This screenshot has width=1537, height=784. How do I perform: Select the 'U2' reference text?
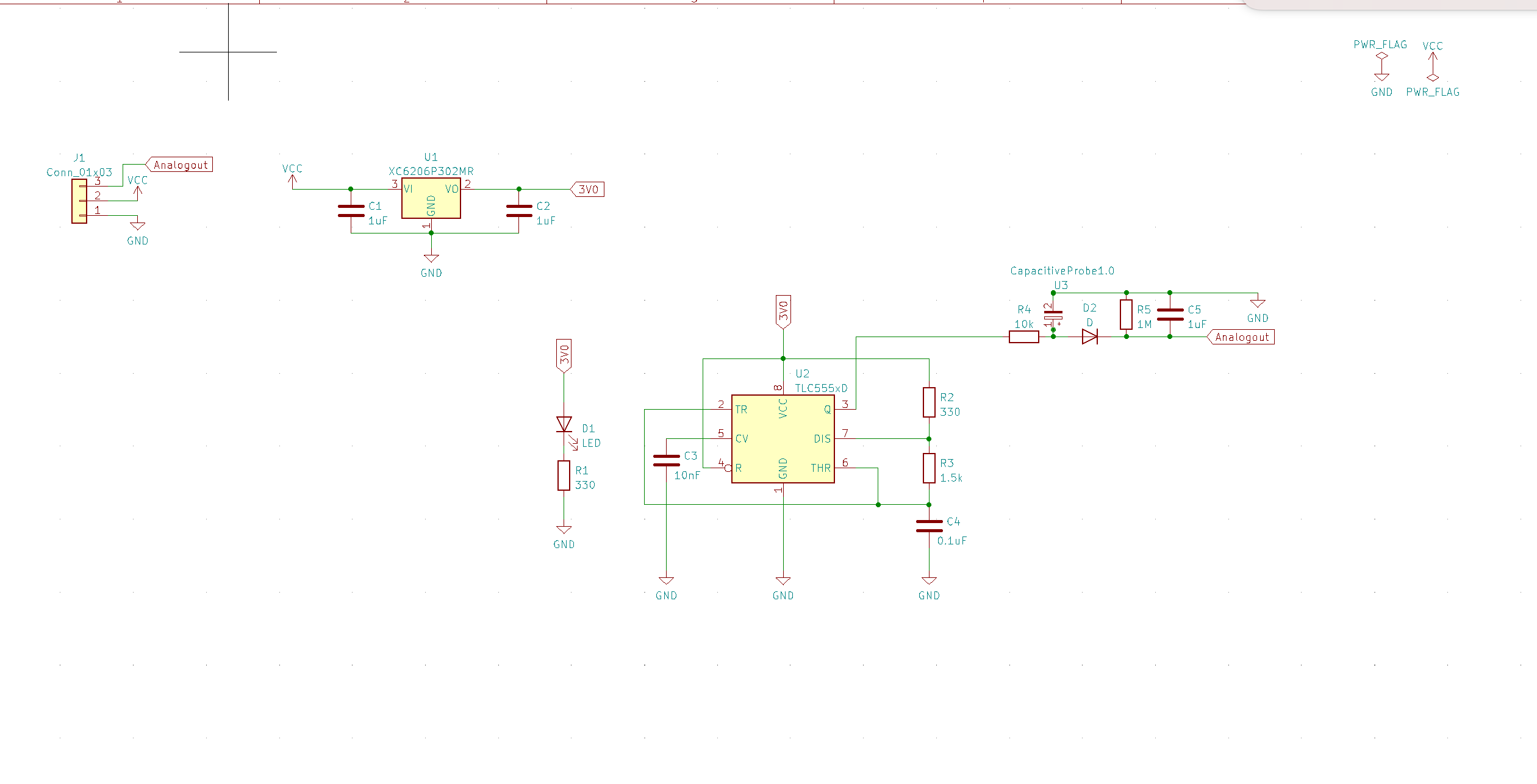click(803, 374)
